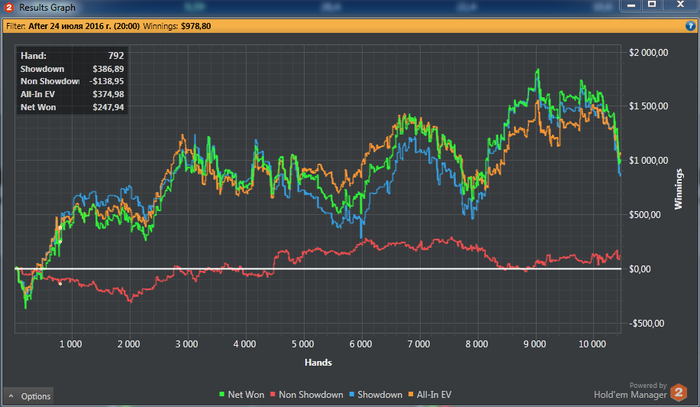Click the Results Graph window title
700x407 pixels.
coord(46,7)
